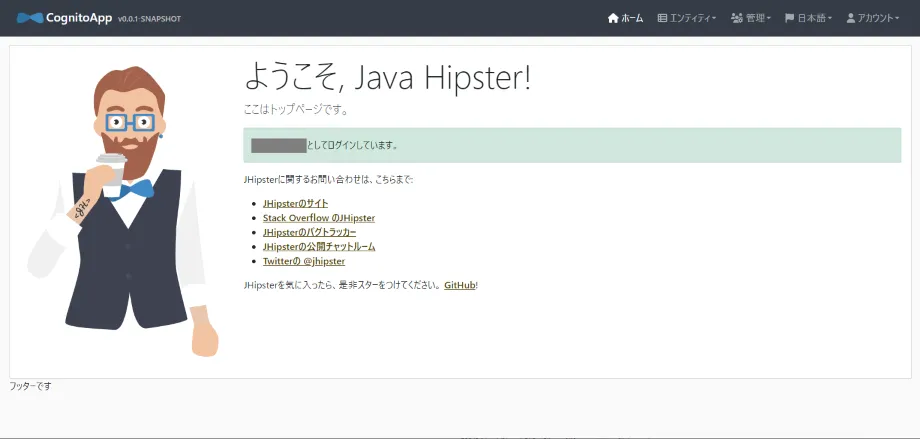This screenshot has height=439, width=920.
Task: Click the CognitoApp bow-tie logo icon
Action: click(30, 18)
